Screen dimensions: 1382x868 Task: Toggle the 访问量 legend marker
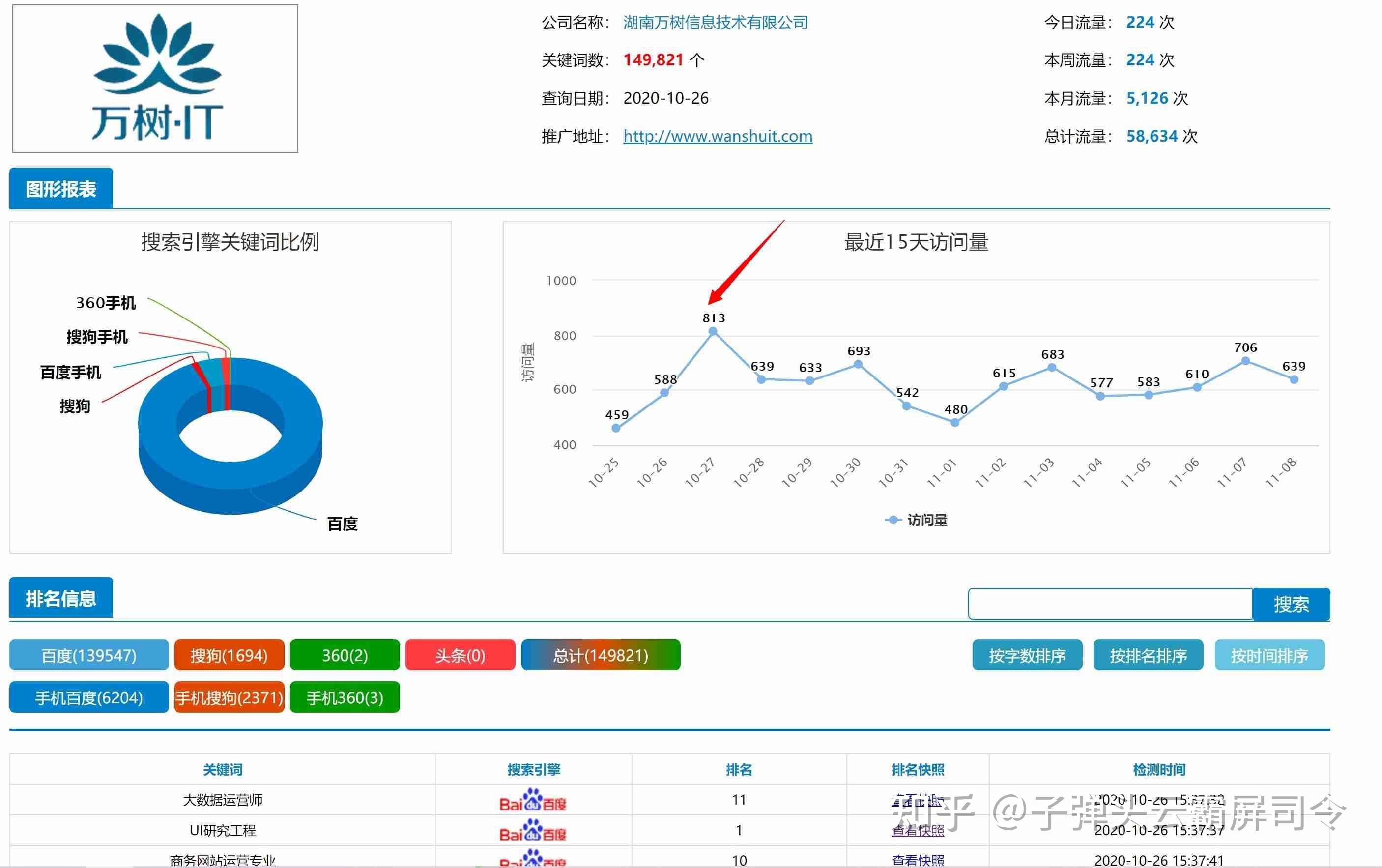[893, 520]
